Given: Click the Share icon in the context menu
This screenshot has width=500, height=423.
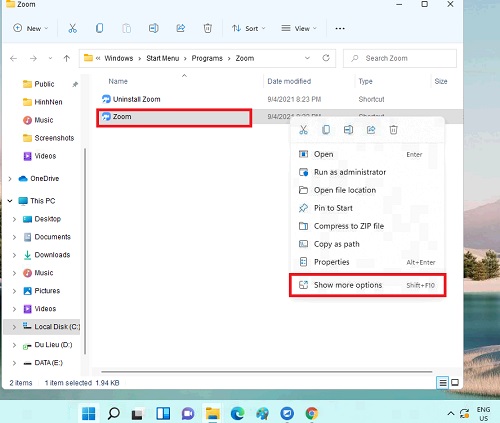Looking at the screenshot, I should tap(371, 130).
